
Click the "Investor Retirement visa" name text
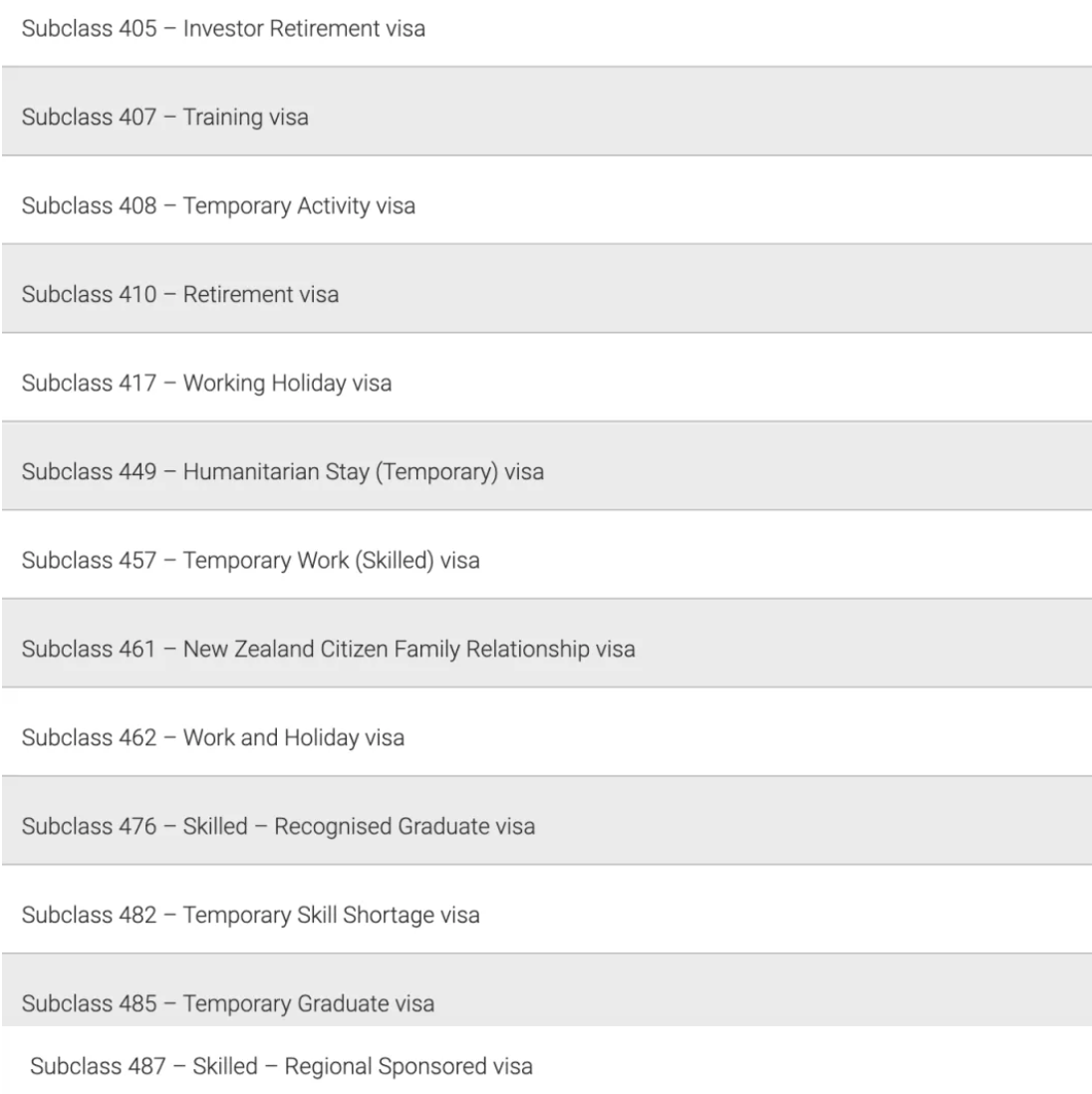pos(304,29)
